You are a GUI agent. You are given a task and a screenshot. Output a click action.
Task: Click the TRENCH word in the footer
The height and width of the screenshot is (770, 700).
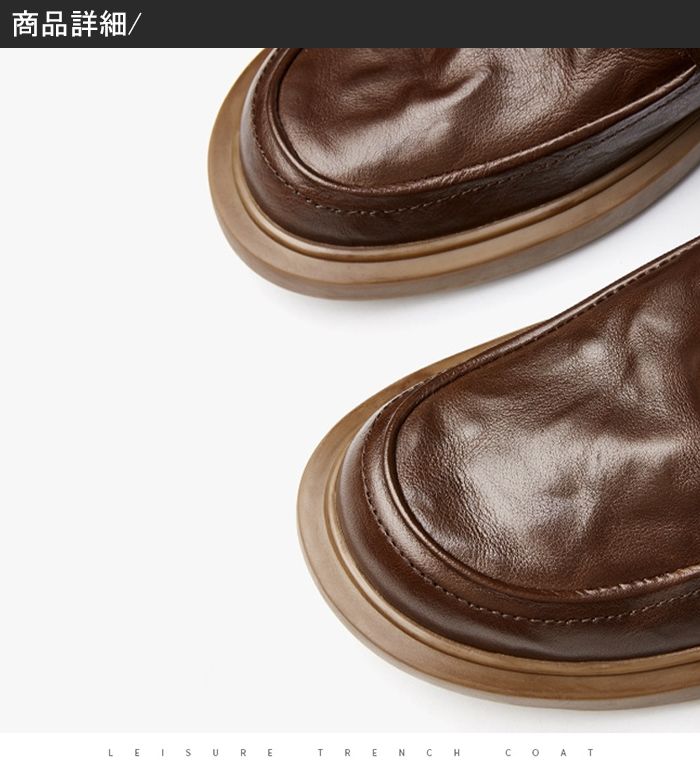click(x=389, y=752)
